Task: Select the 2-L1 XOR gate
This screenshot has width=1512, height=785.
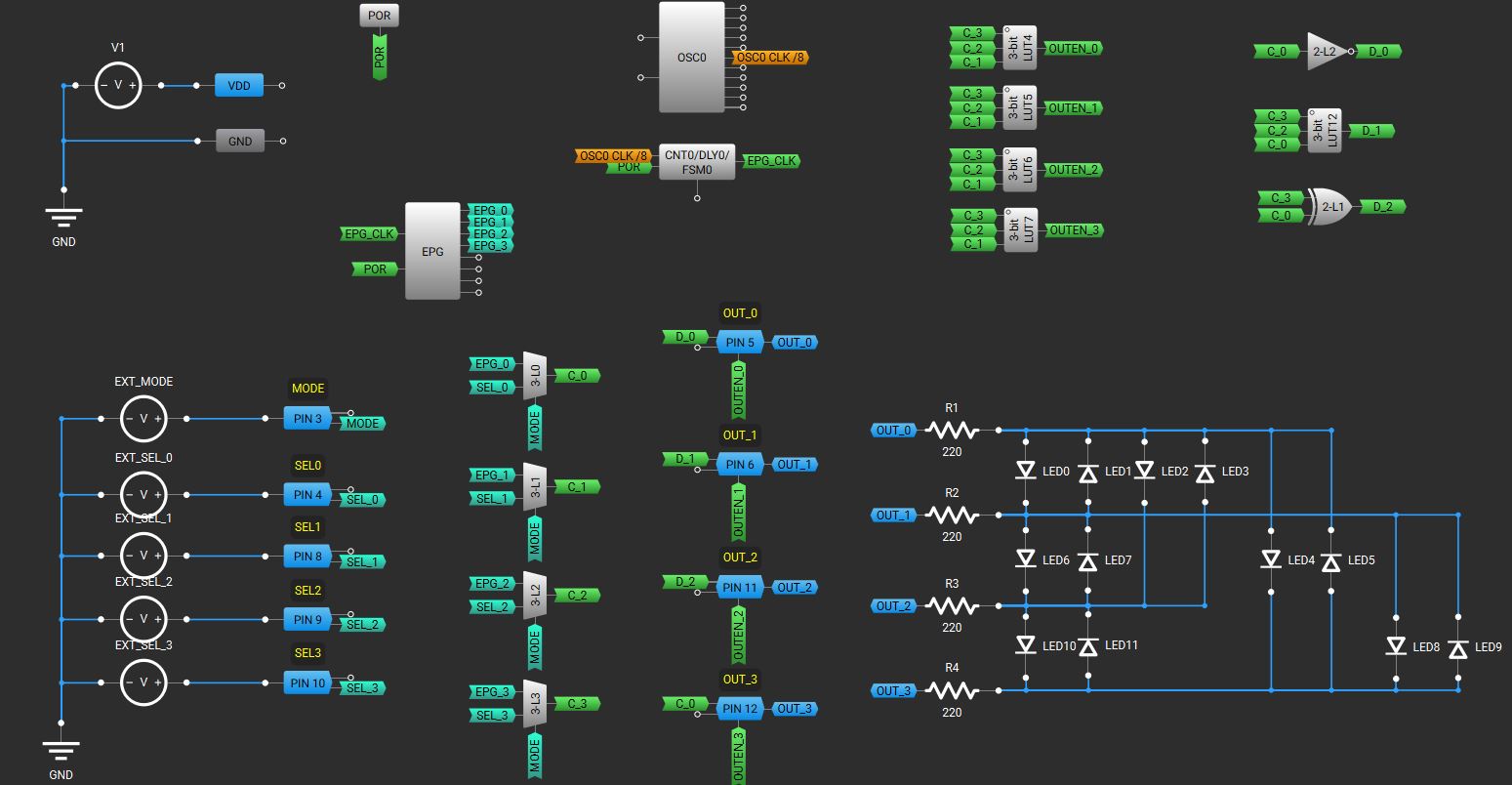Action: (x=1328, y=207)
